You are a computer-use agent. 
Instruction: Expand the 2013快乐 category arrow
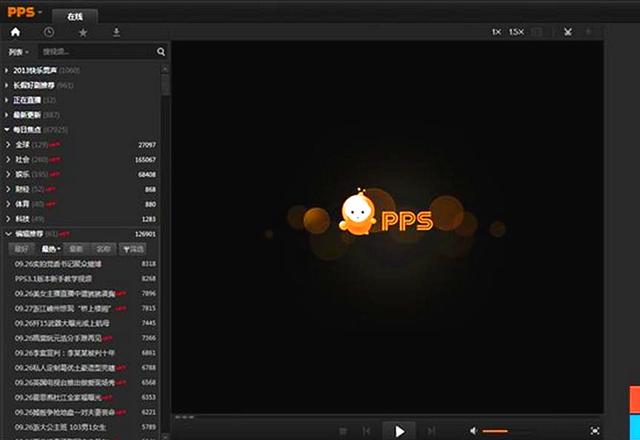click(7, 70)
